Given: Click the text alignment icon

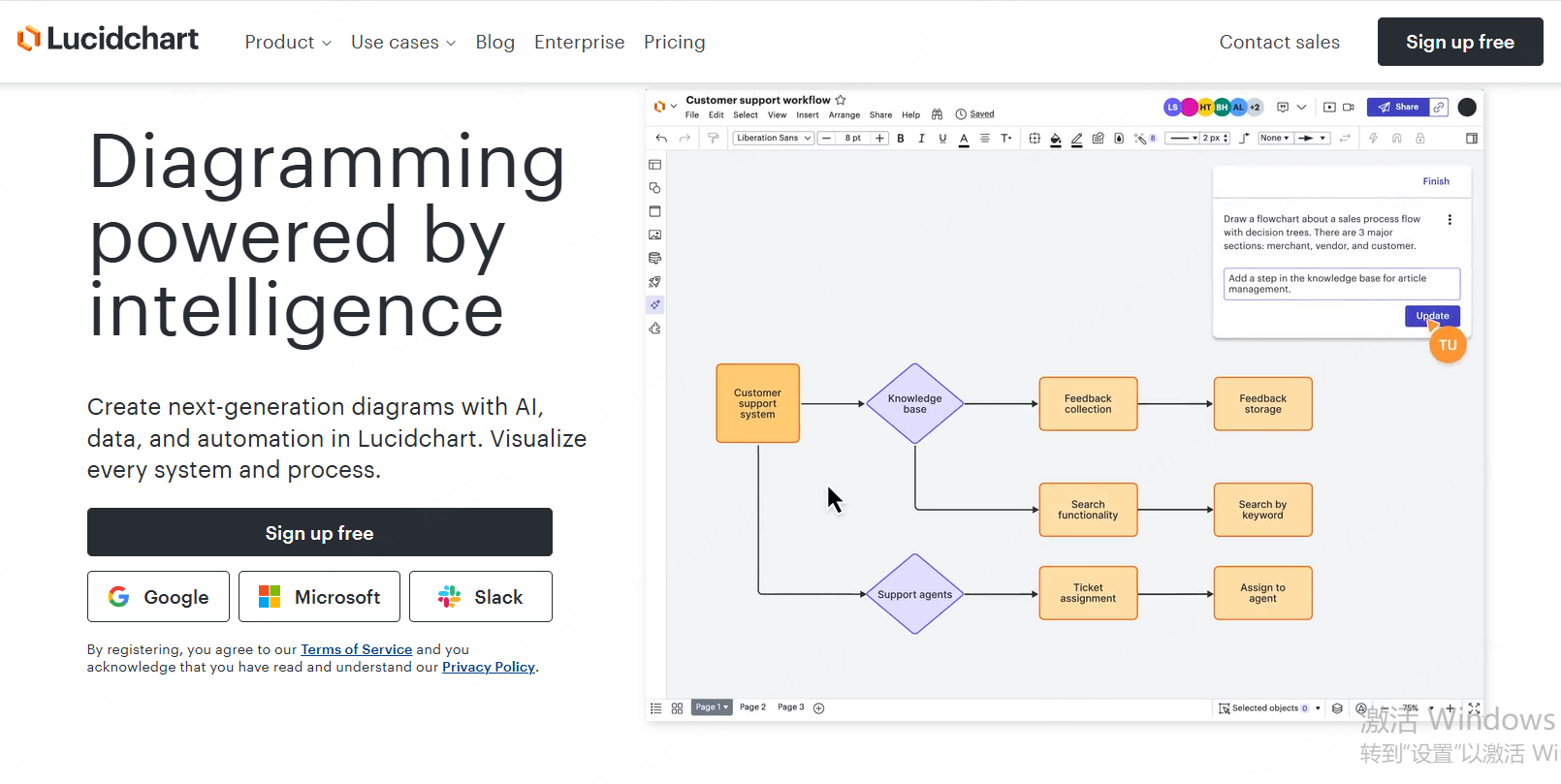Looking at the screenshot, I should [985, 139].
